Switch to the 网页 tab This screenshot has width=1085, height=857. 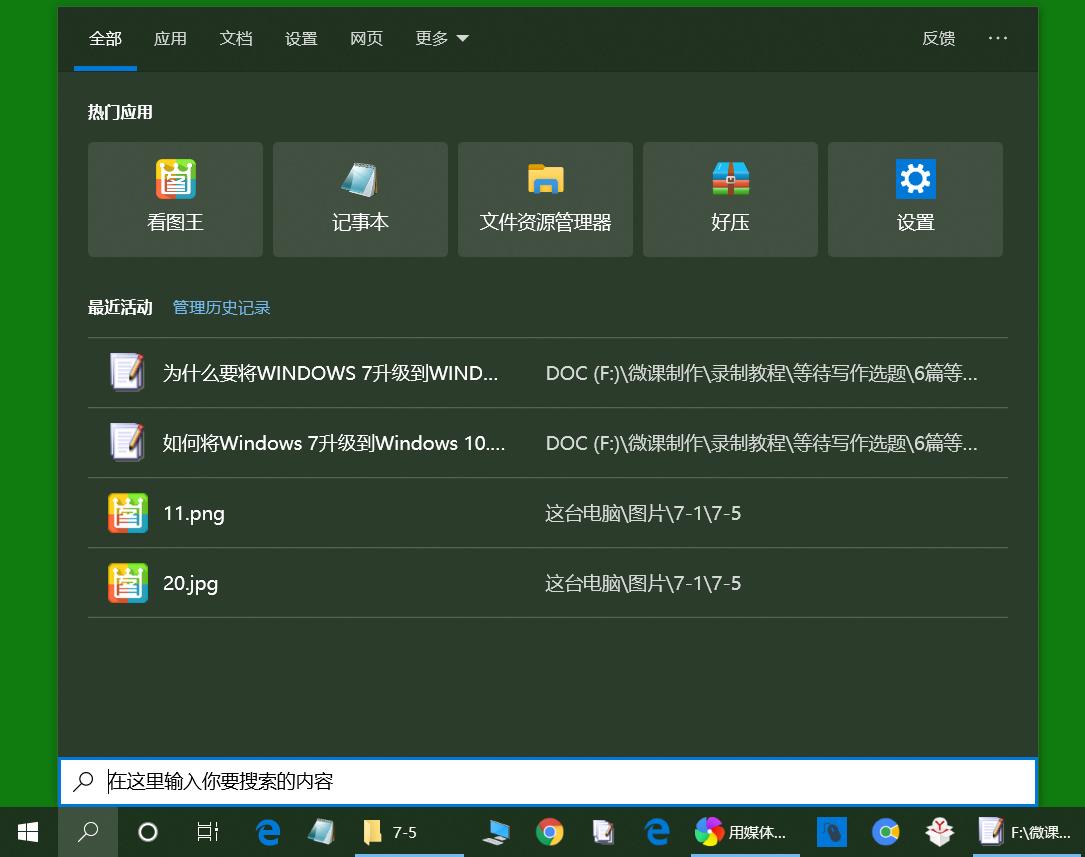tap(366, 39)
